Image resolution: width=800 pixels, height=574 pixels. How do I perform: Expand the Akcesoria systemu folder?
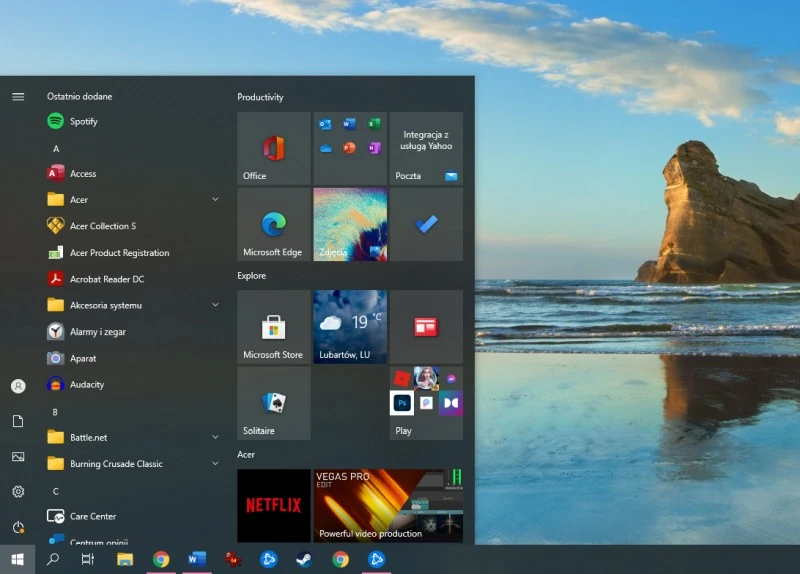tap(215, 305)
